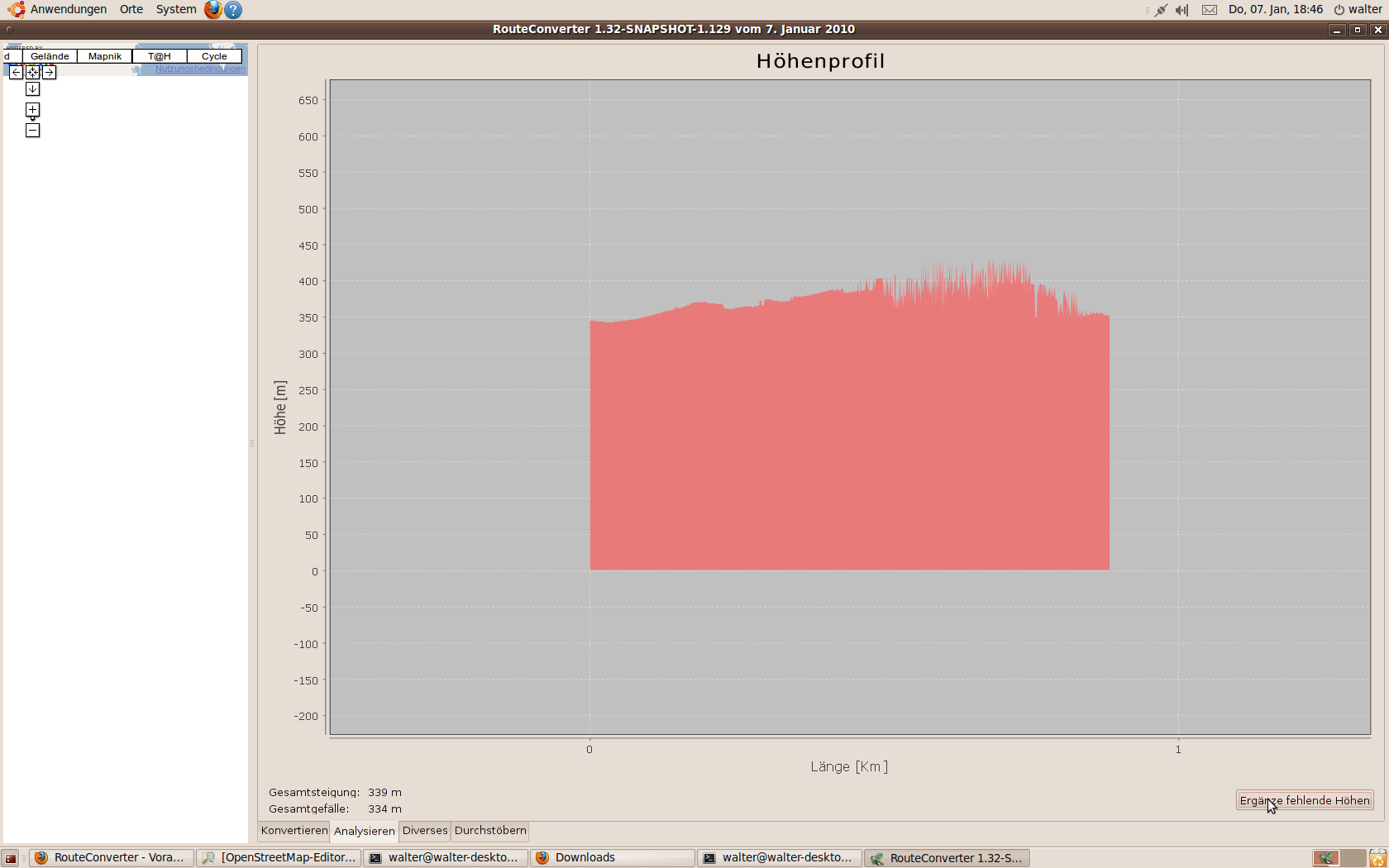This screenshot has height=868, width=1389.
Task: Zoom in on the map with plus
Action: tap(32, 110)
